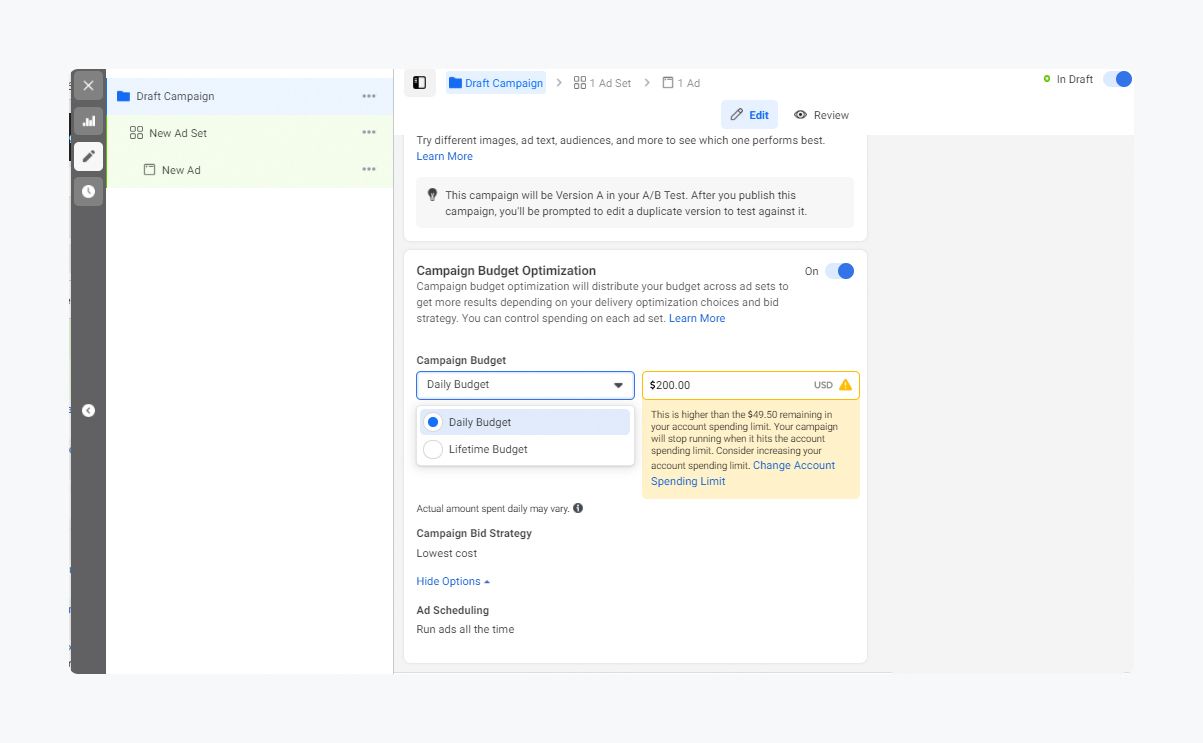Open the Campaign Budget type dropdown
1203x743 pixels.
(x=525, y=385)
